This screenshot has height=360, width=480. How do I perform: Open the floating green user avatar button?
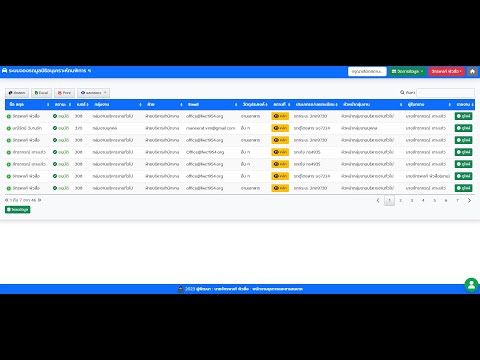pyautogui.click(x=471, y=285)
